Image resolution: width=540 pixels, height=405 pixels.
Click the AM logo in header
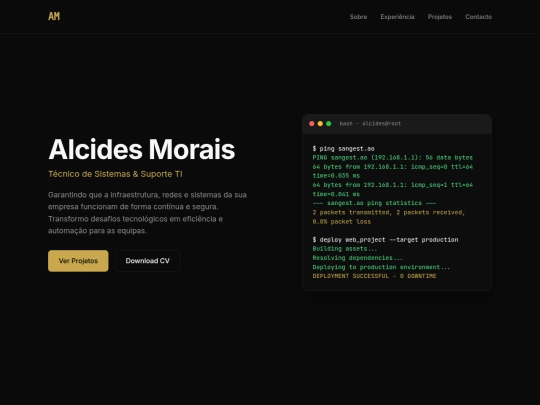[54, 16]
